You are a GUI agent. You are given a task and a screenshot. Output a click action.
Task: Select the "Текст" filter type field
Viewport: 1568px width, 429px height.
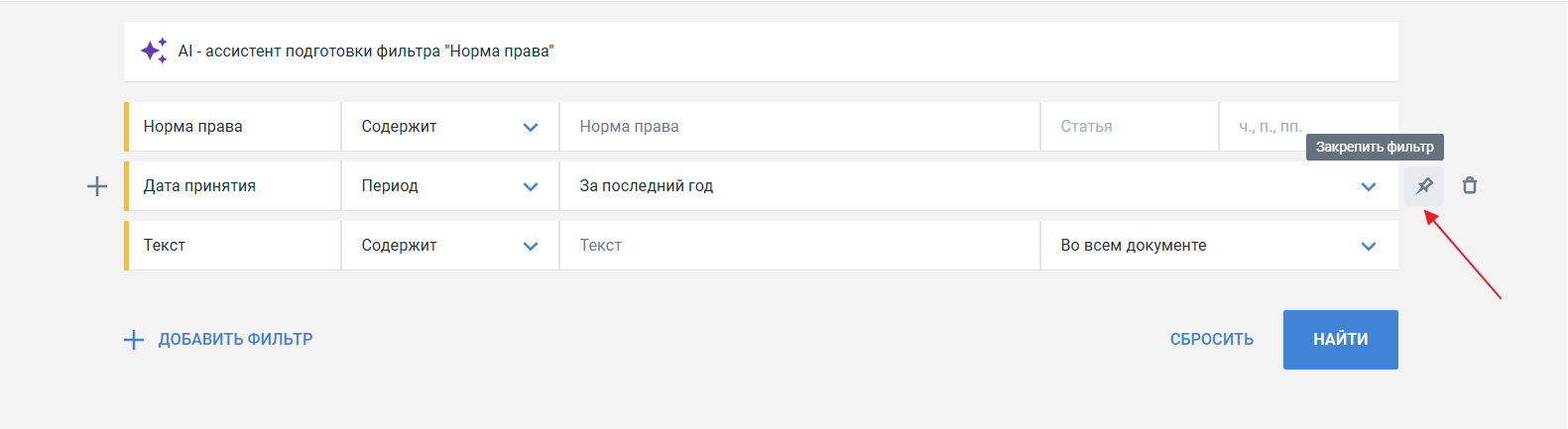pos(234,246)
